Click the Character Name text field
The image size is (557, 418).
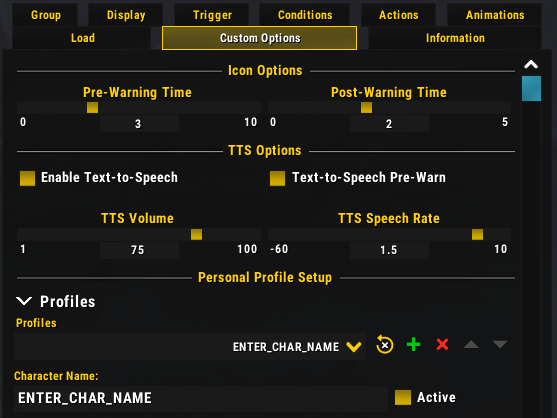[x=201, y=398]
